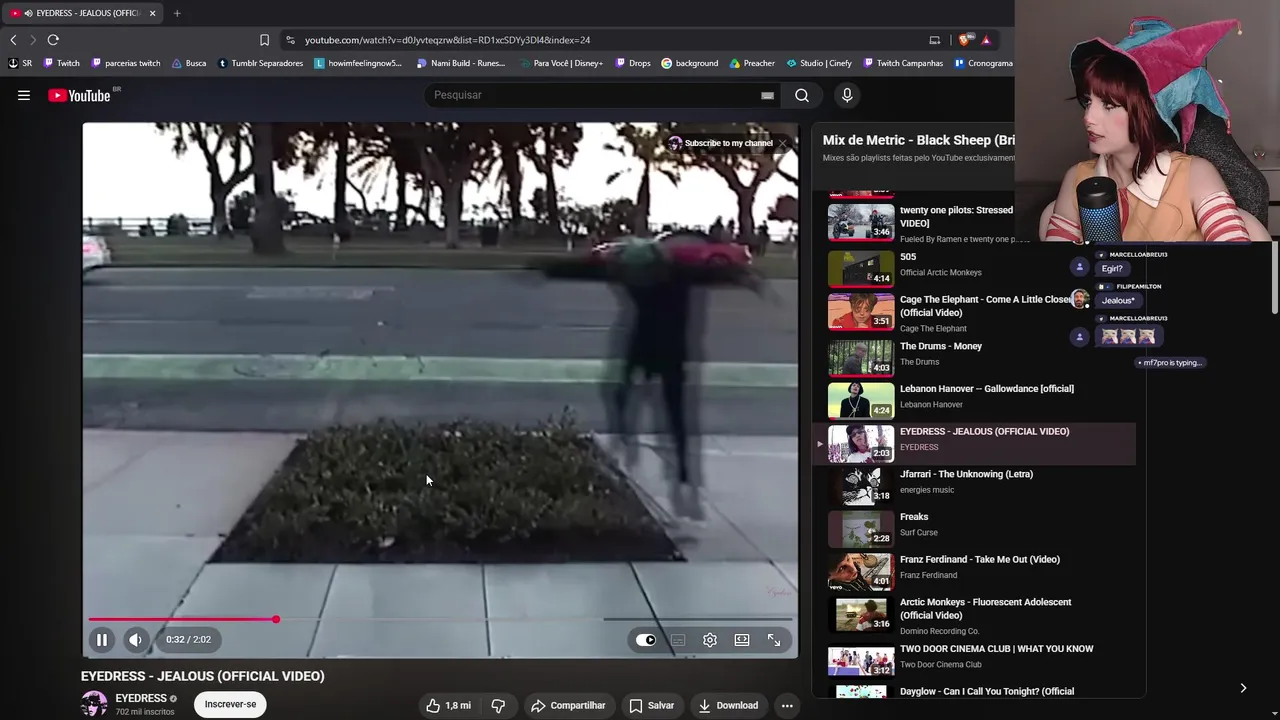Viewport: 1280px width, 720px height.
Task: Play Lebanon Hanover -- Gallowdance
Action: click(971, 400)
